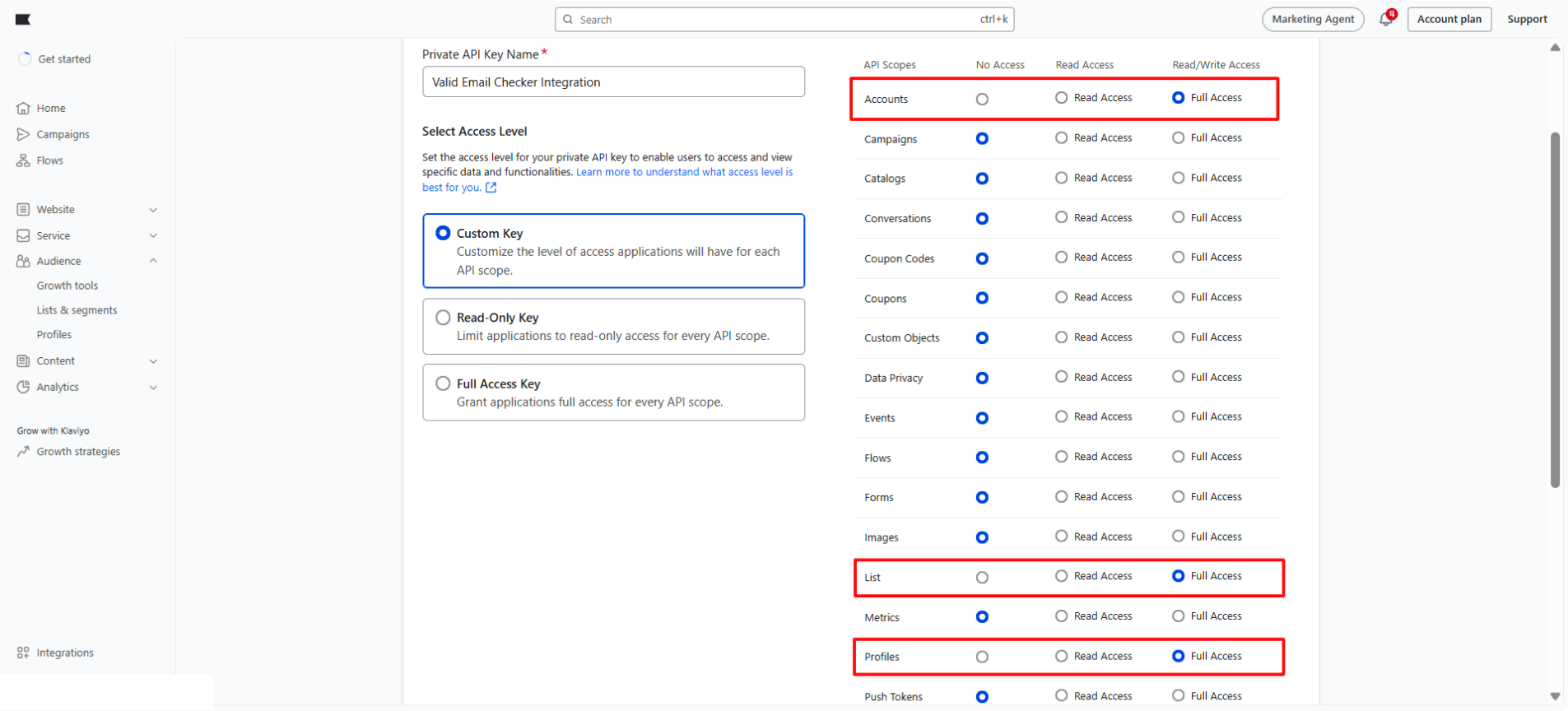This screenshot has width=1568, height=711.
Task: Click the search magnifier icon
Action: [x=568, y=19]
